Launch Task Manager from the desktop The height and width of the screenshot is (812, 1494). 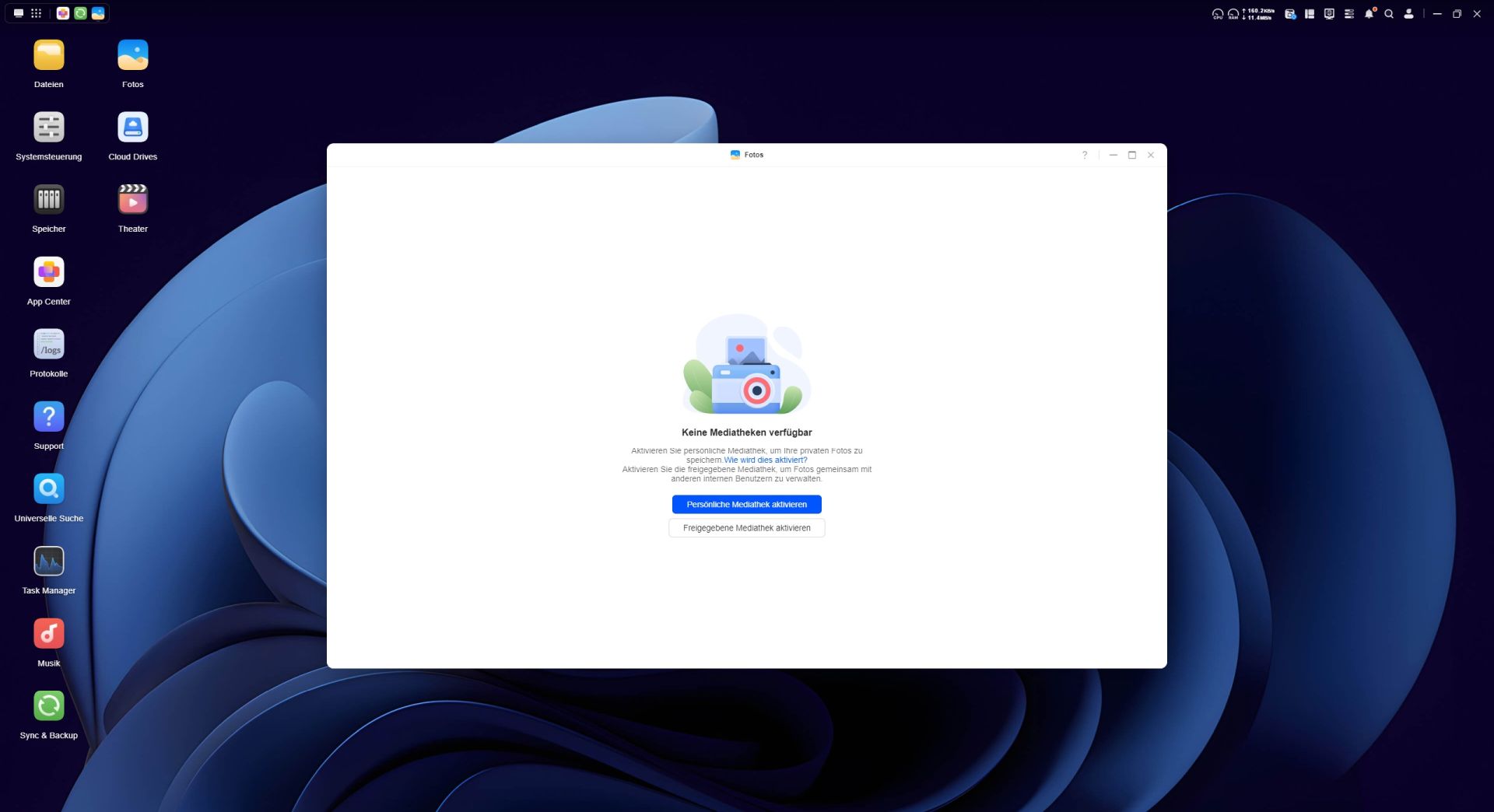pos(48,562)
